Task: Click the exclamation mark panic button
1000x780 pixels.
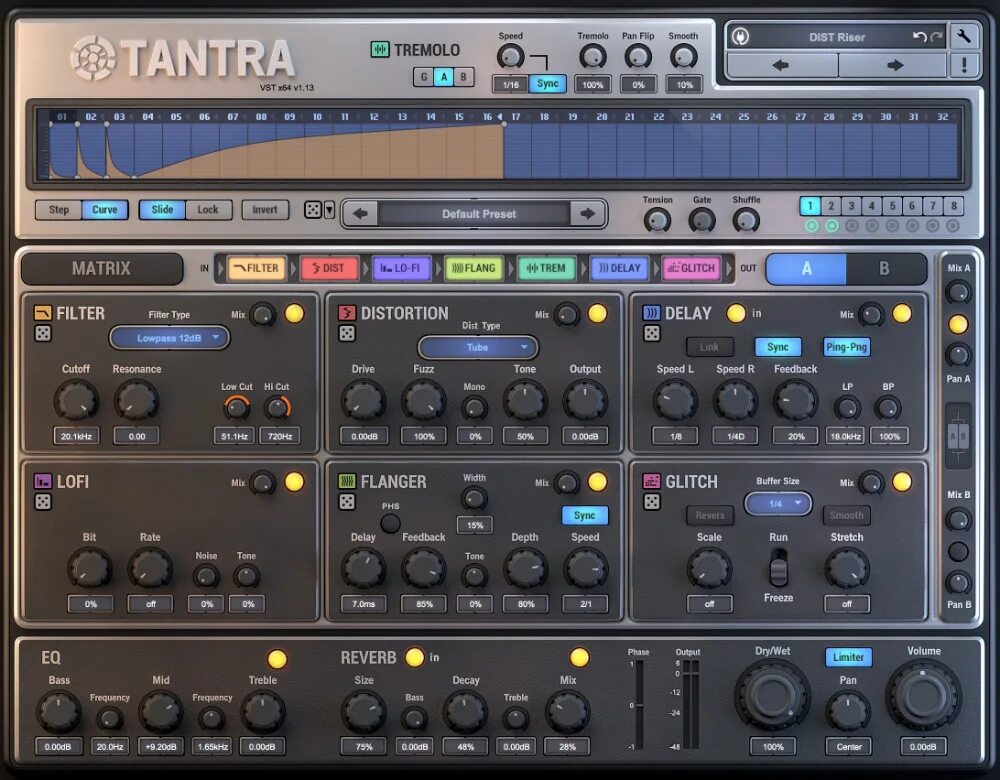Action: [964, 65]
